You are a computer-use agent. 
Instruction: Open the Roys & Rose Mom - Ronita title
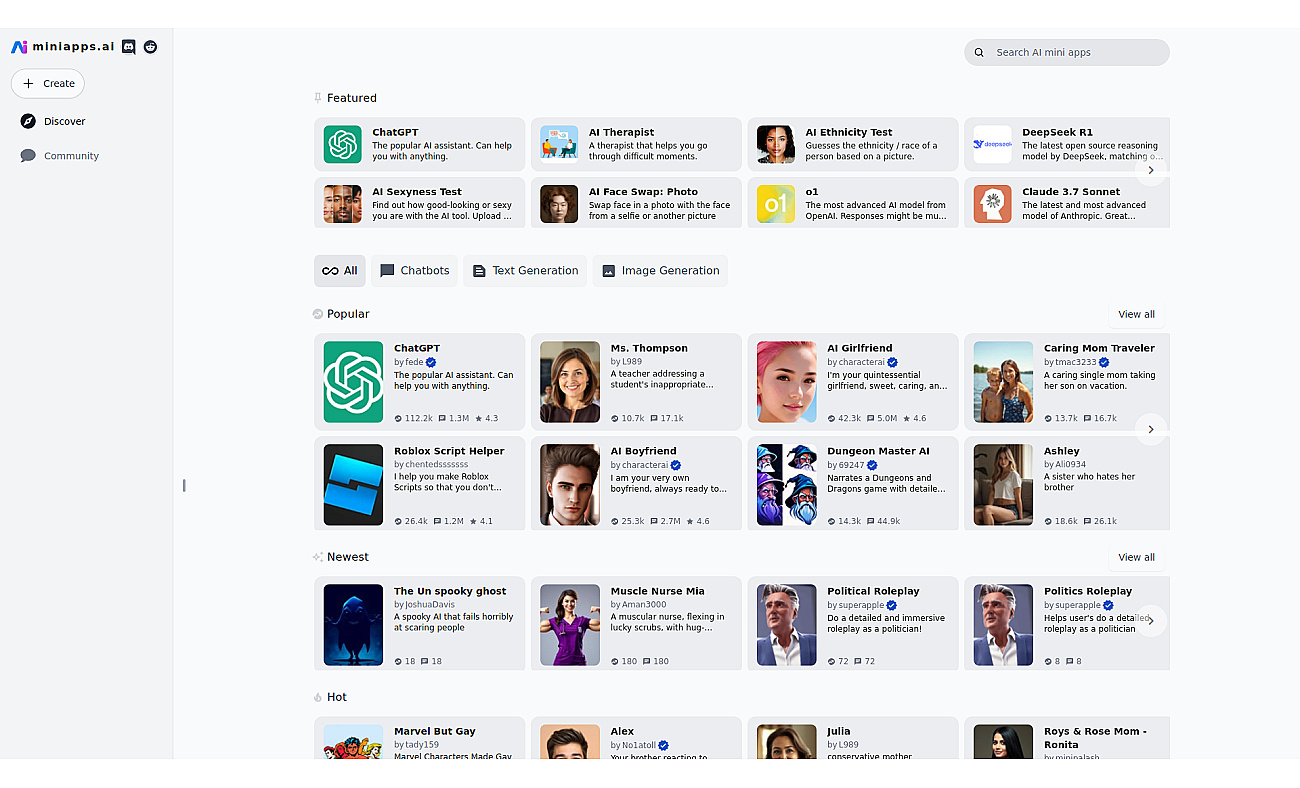(x=1095, y=738)
